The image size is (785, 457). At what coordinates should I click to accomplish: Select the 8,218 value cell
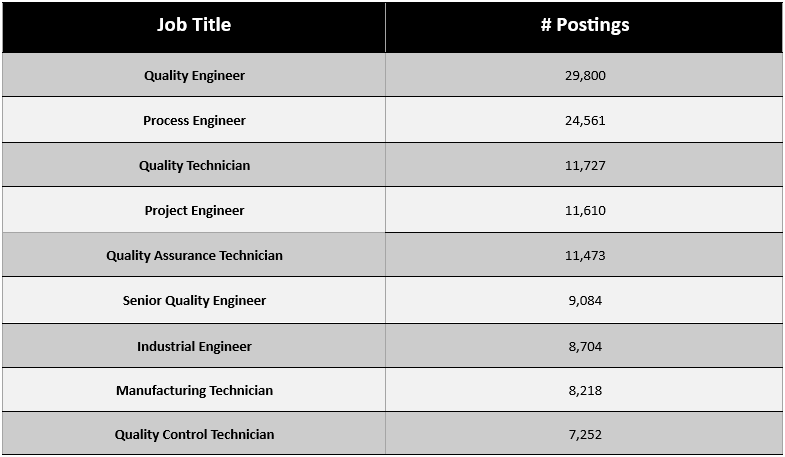(585, 390)
